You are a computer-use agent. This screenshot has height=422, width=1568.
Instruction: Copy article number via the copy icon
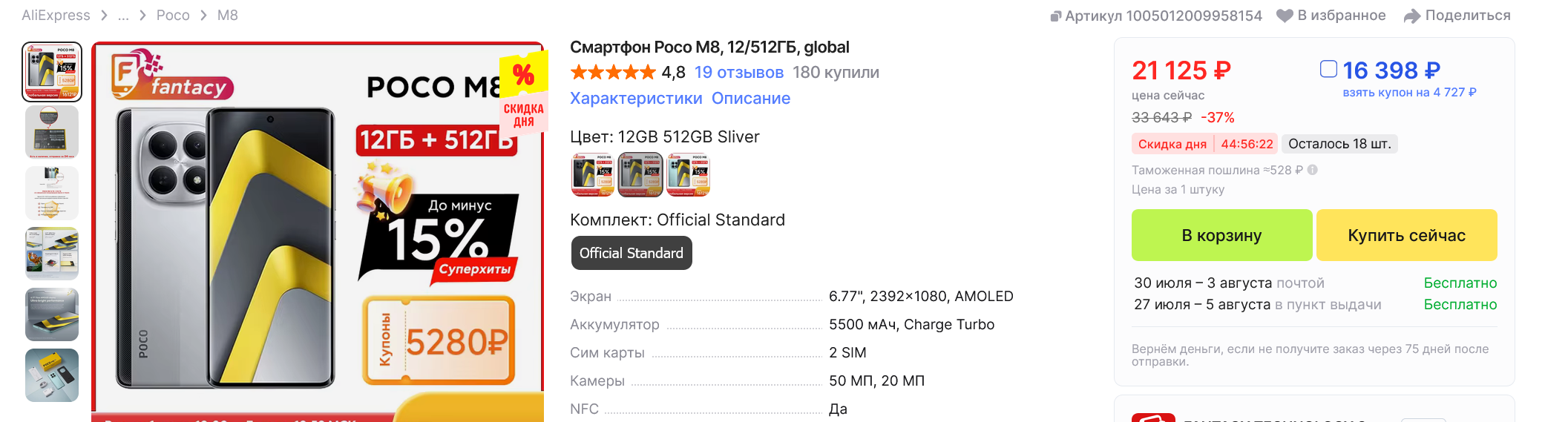1056,16
